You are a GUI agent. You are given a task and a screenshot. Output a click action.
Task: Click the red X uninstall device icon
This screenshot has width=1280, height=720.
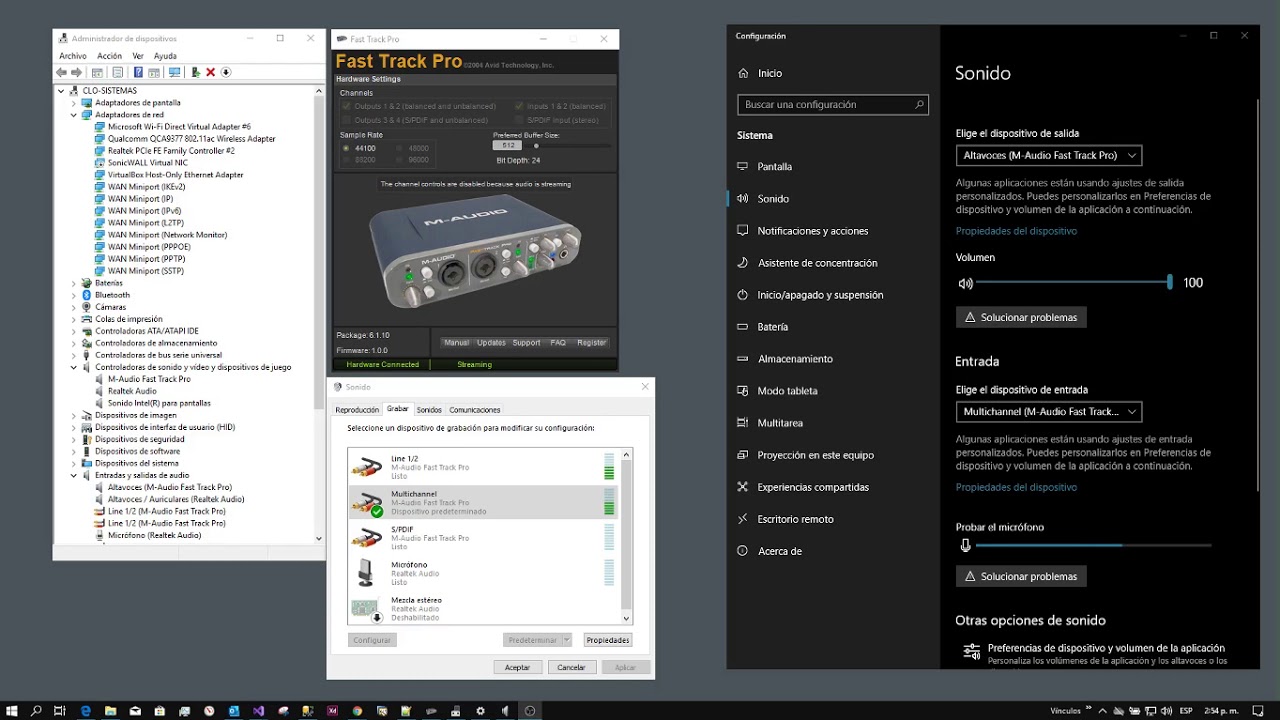point(211,72)
